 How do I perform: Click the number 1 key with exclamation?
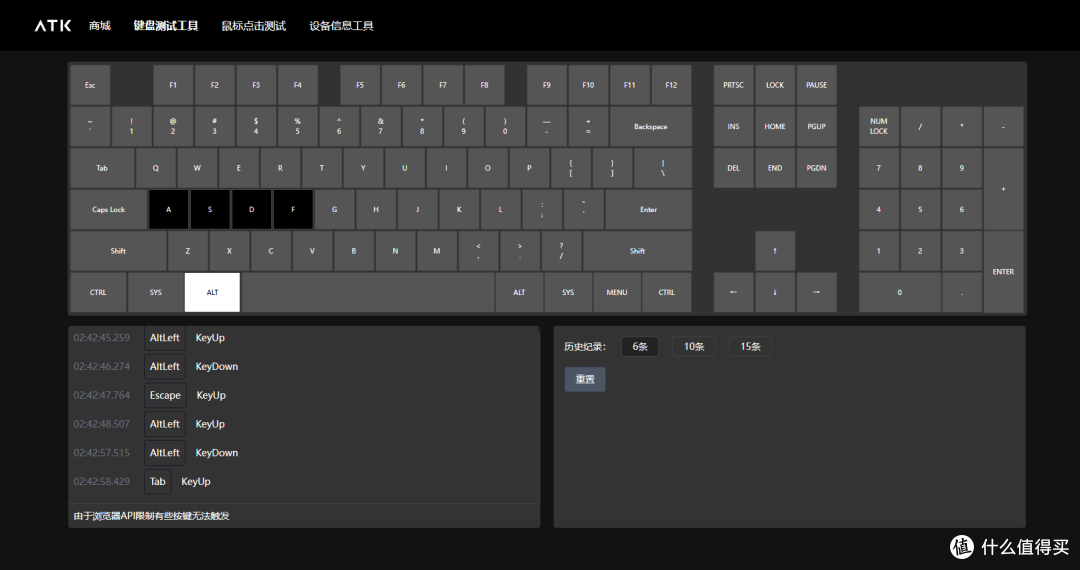click(x=132, y=127)
